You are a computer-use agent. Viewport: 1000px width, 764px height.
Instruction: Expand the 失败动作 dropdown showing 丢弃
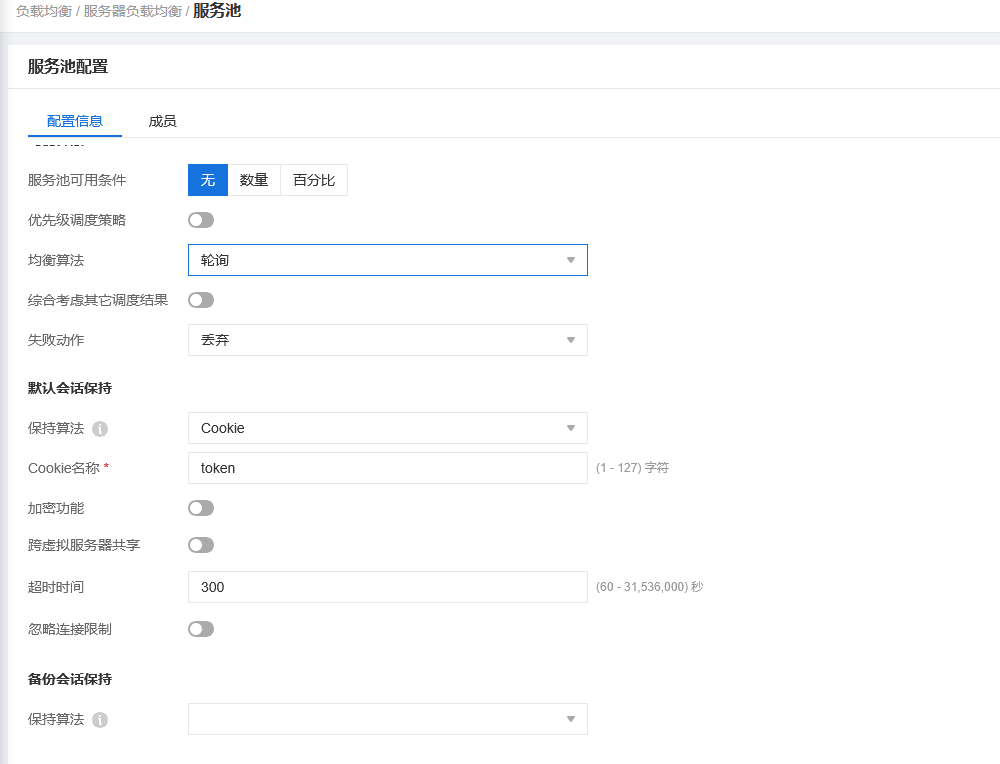point(387,340)
